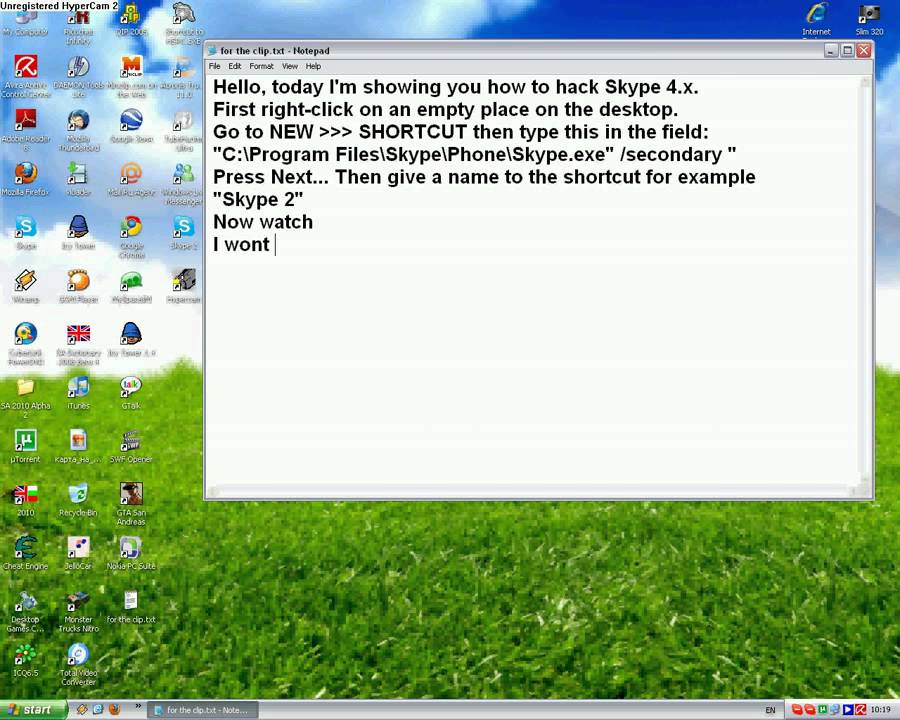Select the Slim 320 desktop icon
The image size is (900, 720).
coord(870,20)
